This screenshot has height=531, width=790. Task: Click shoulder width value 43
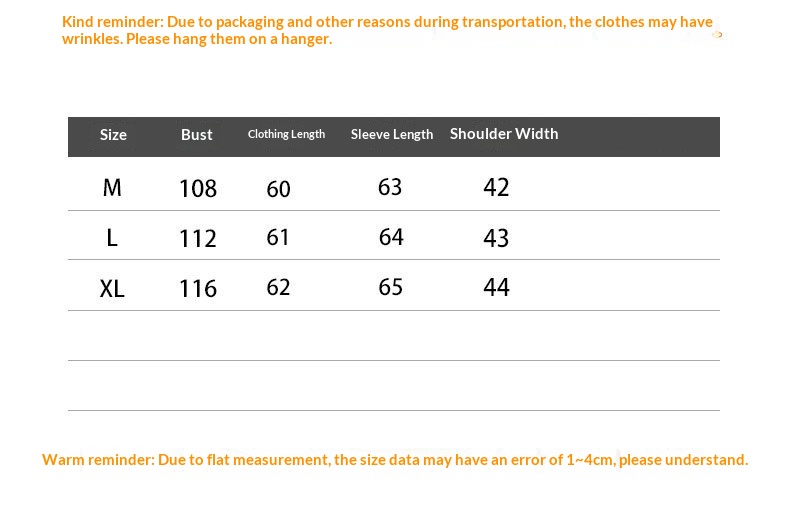click(496, 238)
